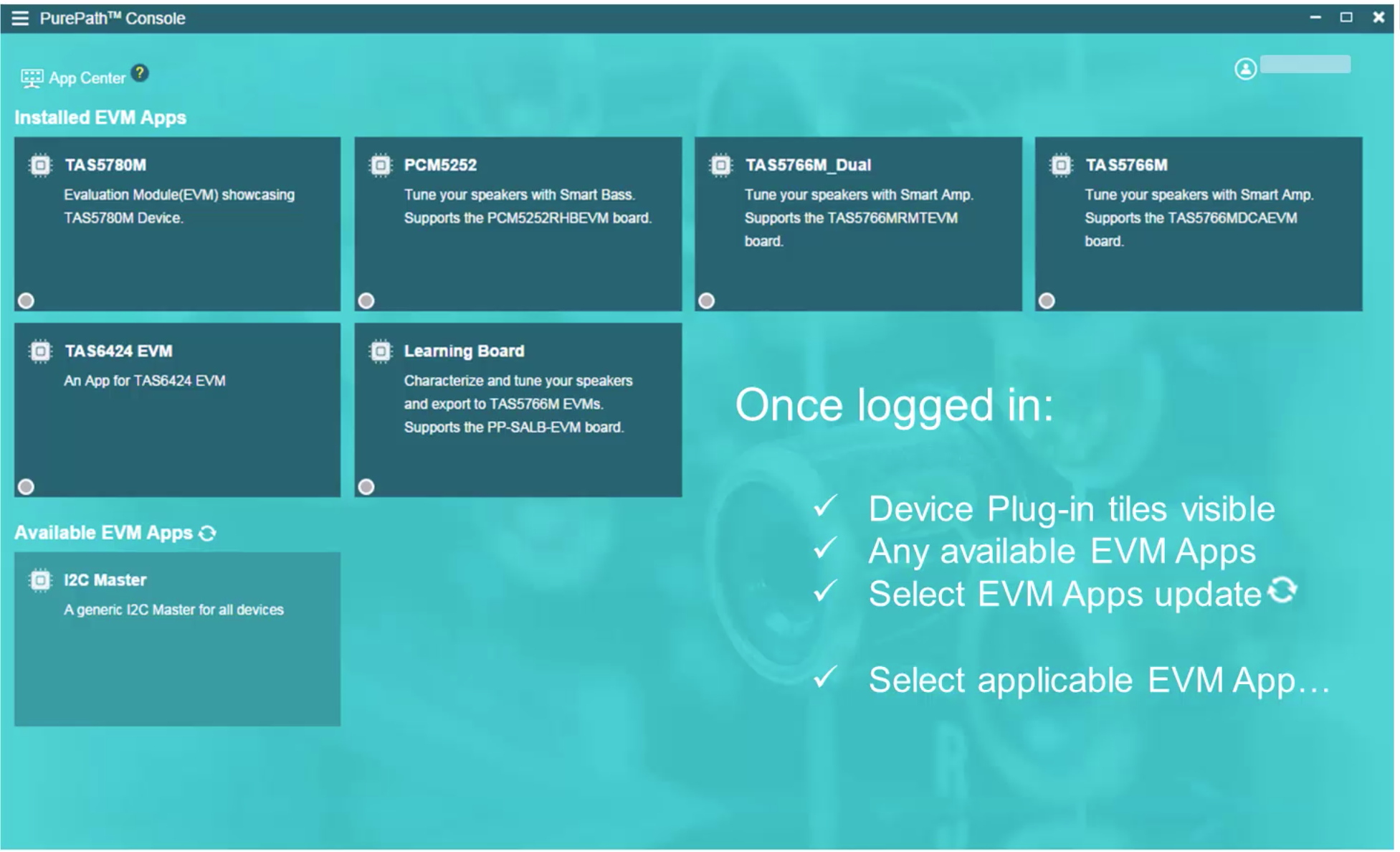This screenshot has width=1400, height=852.
Task: Select the PCM5252 tile radio circle
Action: [366, 301]
